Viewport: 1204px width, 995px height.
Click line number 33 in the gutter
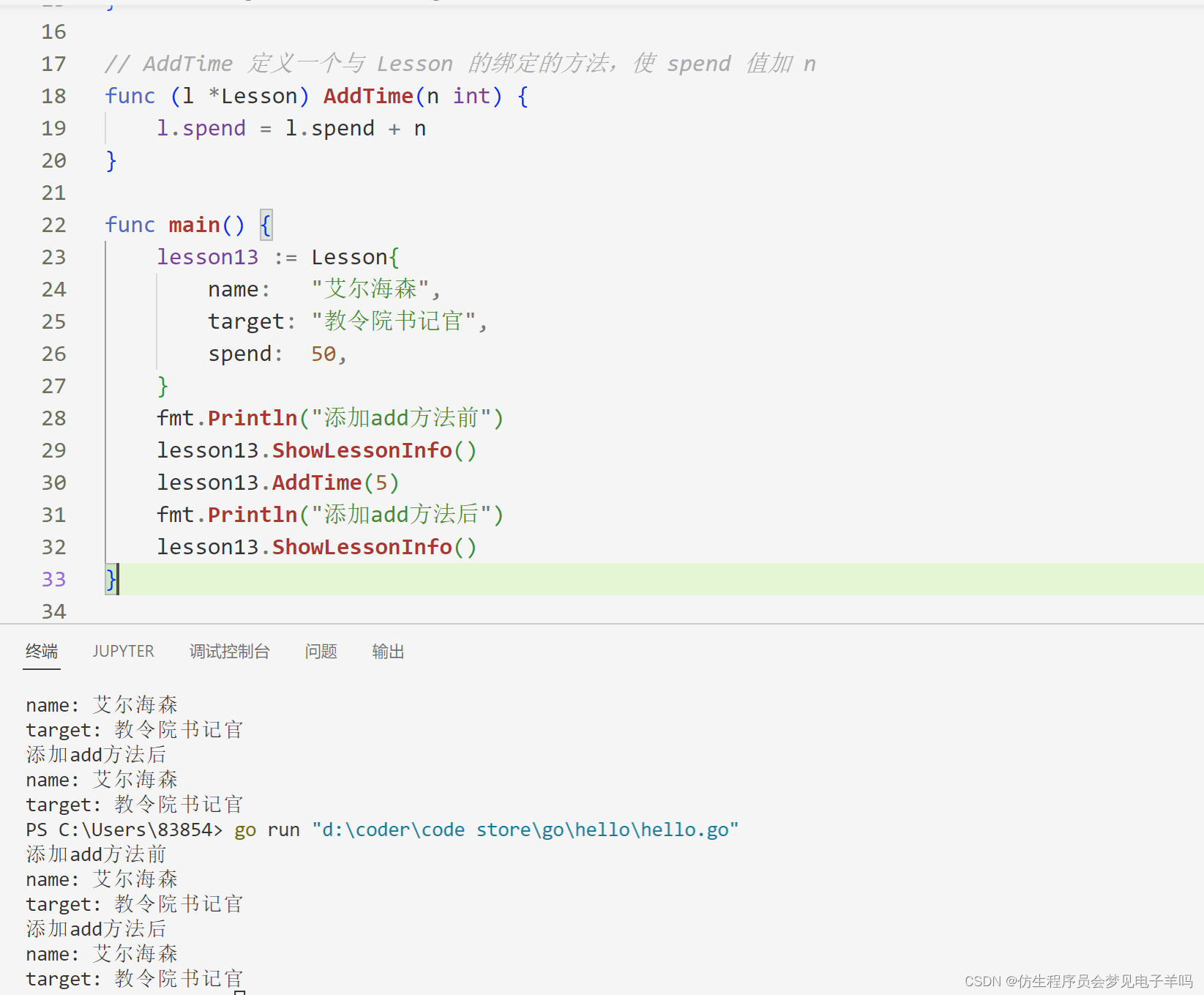point(53,579)
